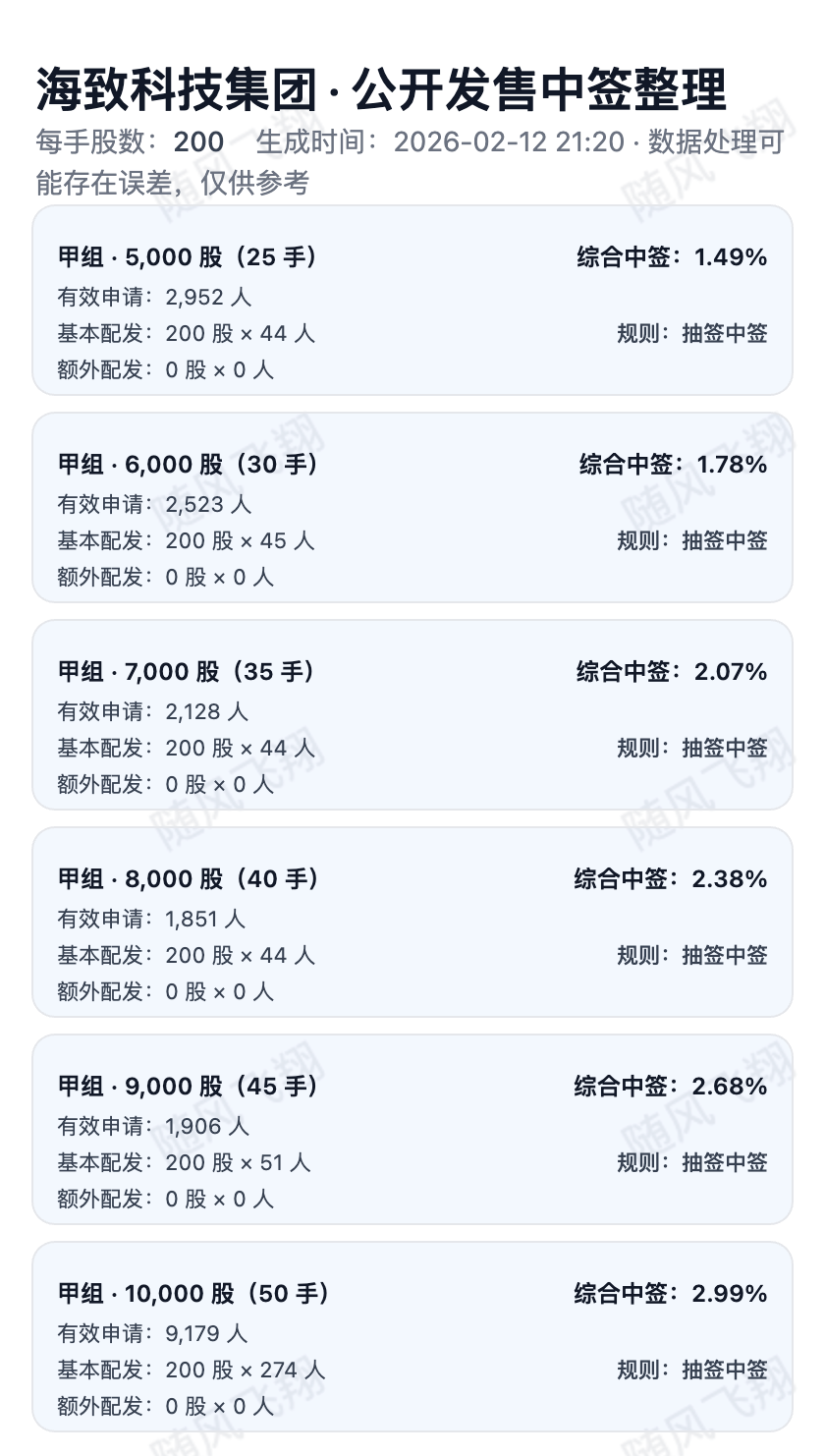This screenshot has height=1456, width=825.
Task: Select the 甲组 9,000 股 (45 手) heading
Action: [x=189, y=1087]
